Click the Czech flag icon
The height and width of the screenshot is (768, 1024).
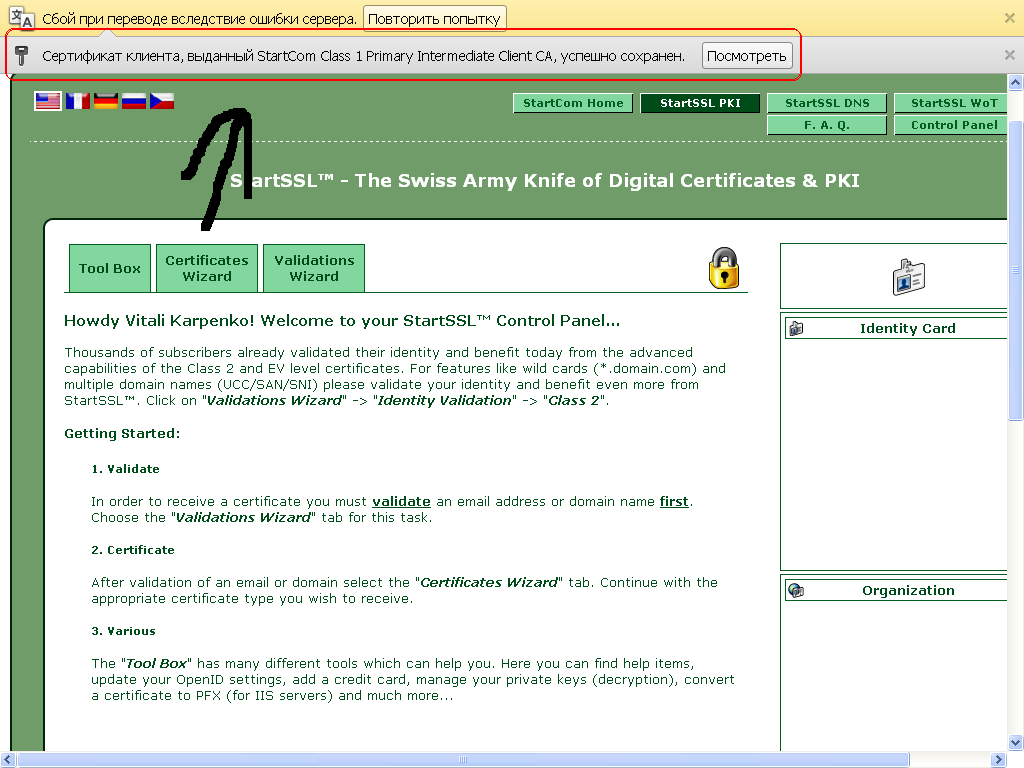(162, 100)
